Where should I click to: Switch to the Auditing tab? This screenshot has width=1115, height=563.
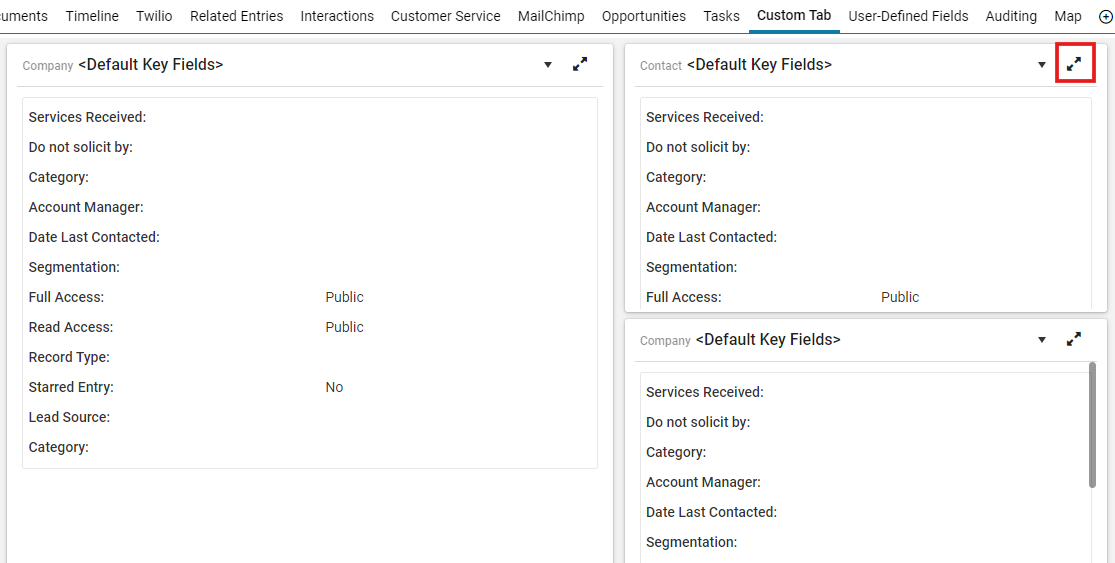[1011, 16]
